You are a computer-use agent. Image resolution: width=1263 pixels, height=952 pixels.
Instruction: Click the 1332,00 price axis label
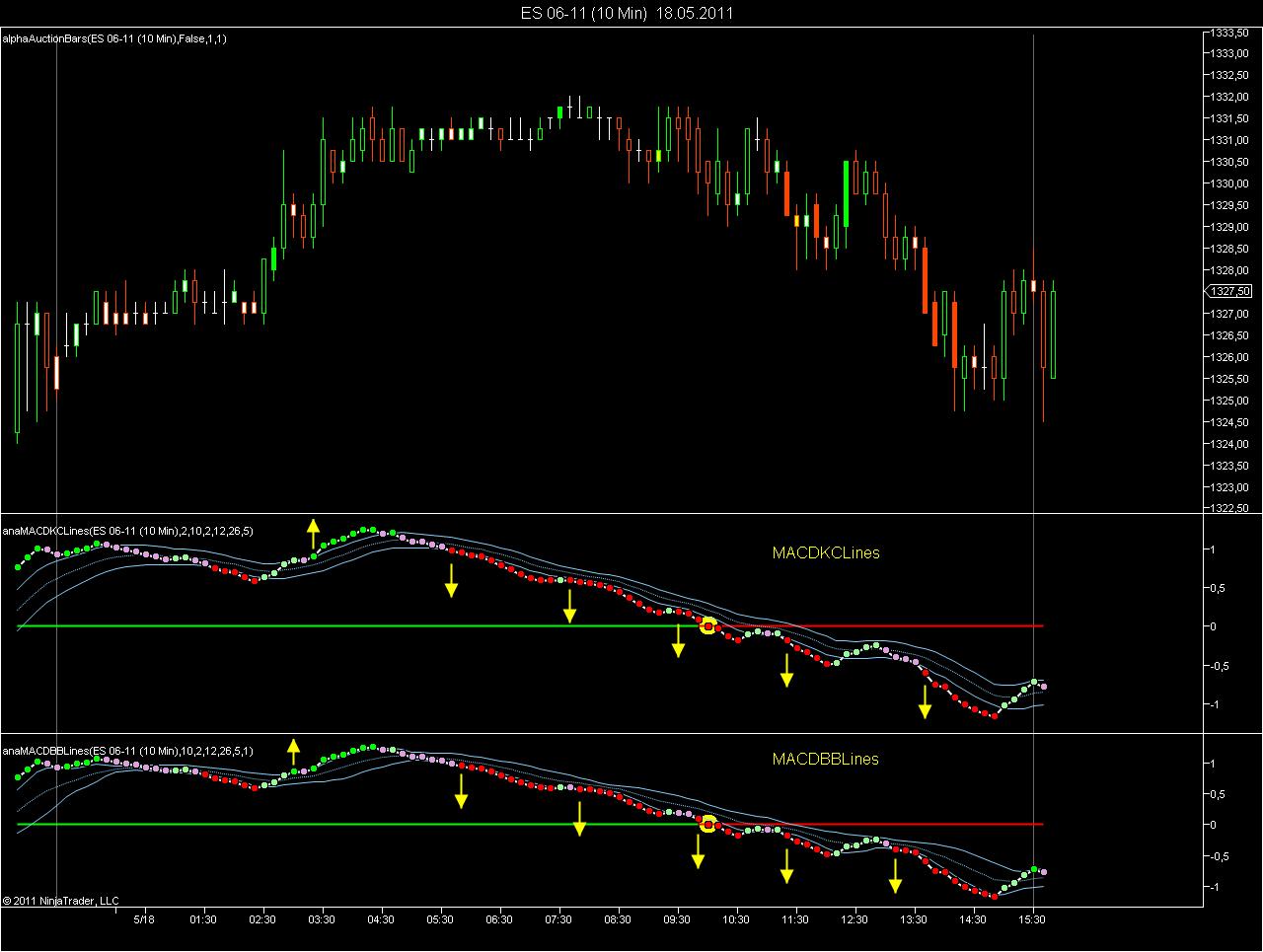click(x=1231, y=97)
